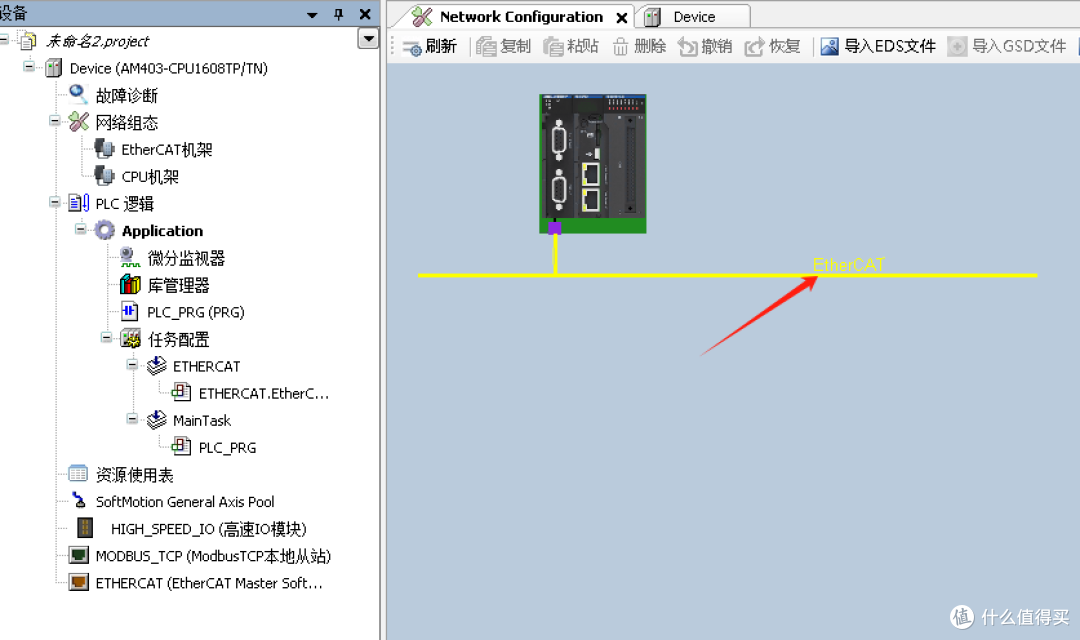The image size is (1080, 640).
Task: Click the 撤销 undo toolbar button
Action: [x=705, y=46]
